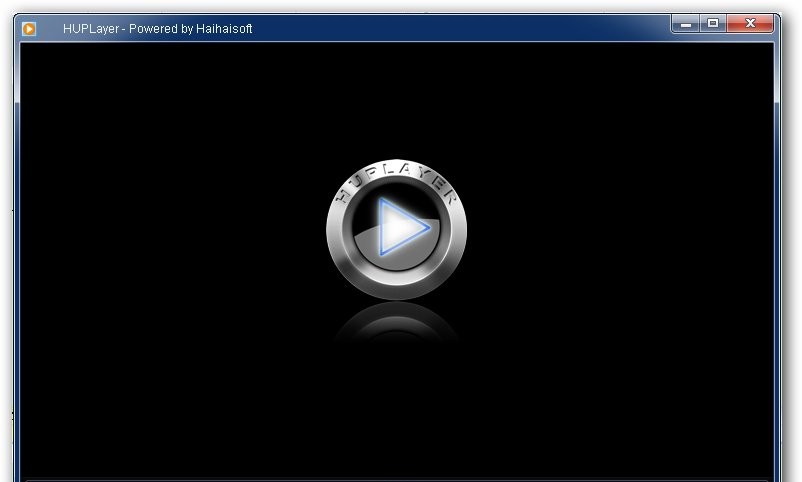The height and width of the screenshot is (482, 802).
Task: Maximize the HUPlayer window
Action: pyautogui.click(x=713, y=24)
